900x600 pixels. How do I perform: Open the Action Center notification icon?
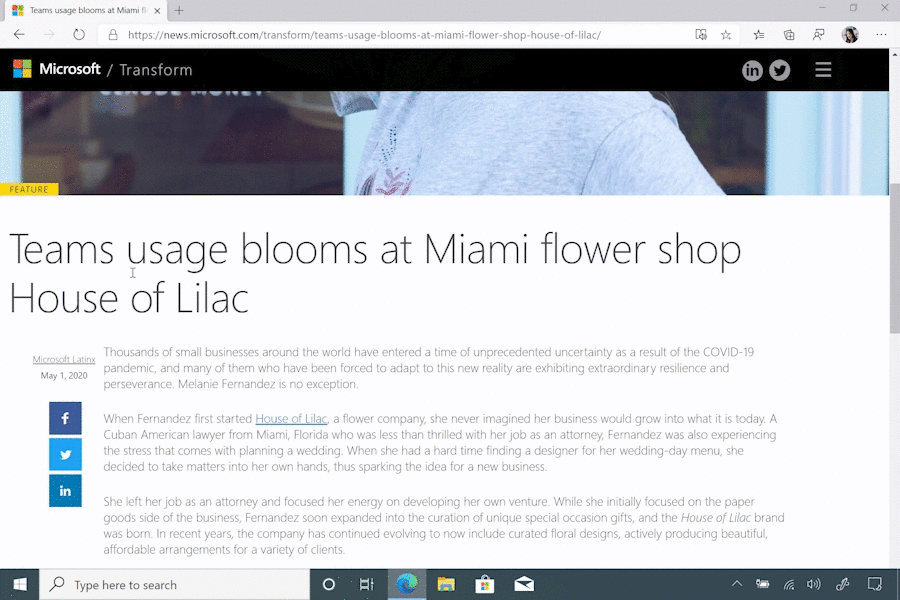[x=874, y=584]
